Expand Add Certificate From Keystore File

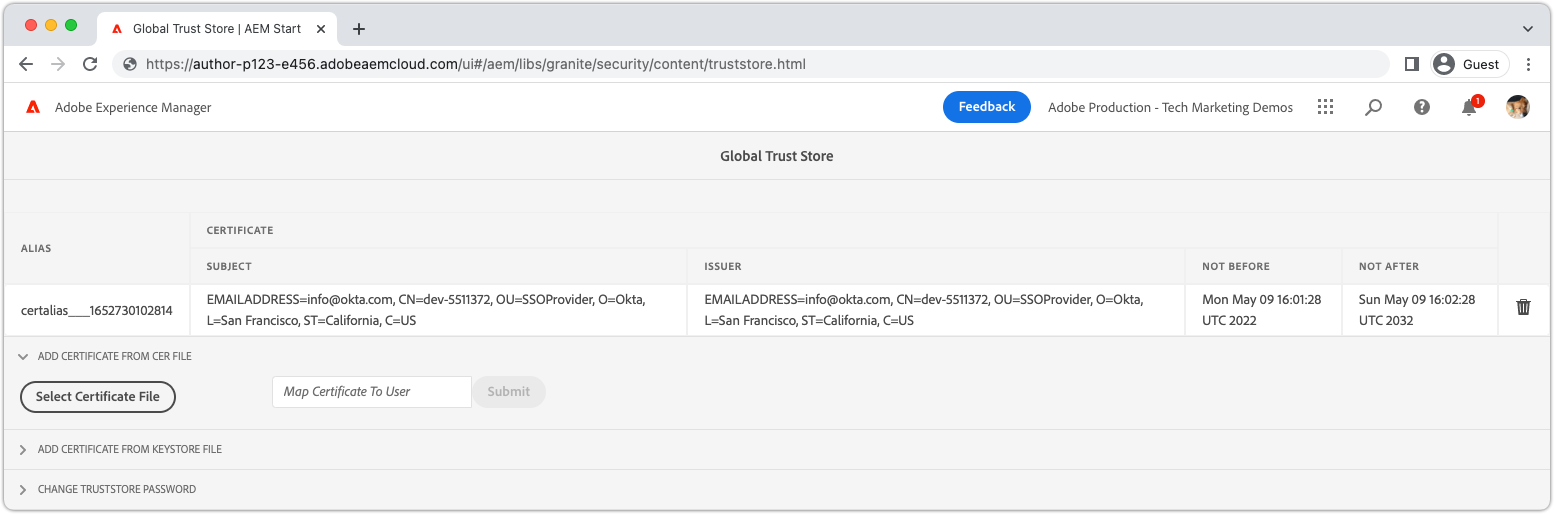(120, 449)
